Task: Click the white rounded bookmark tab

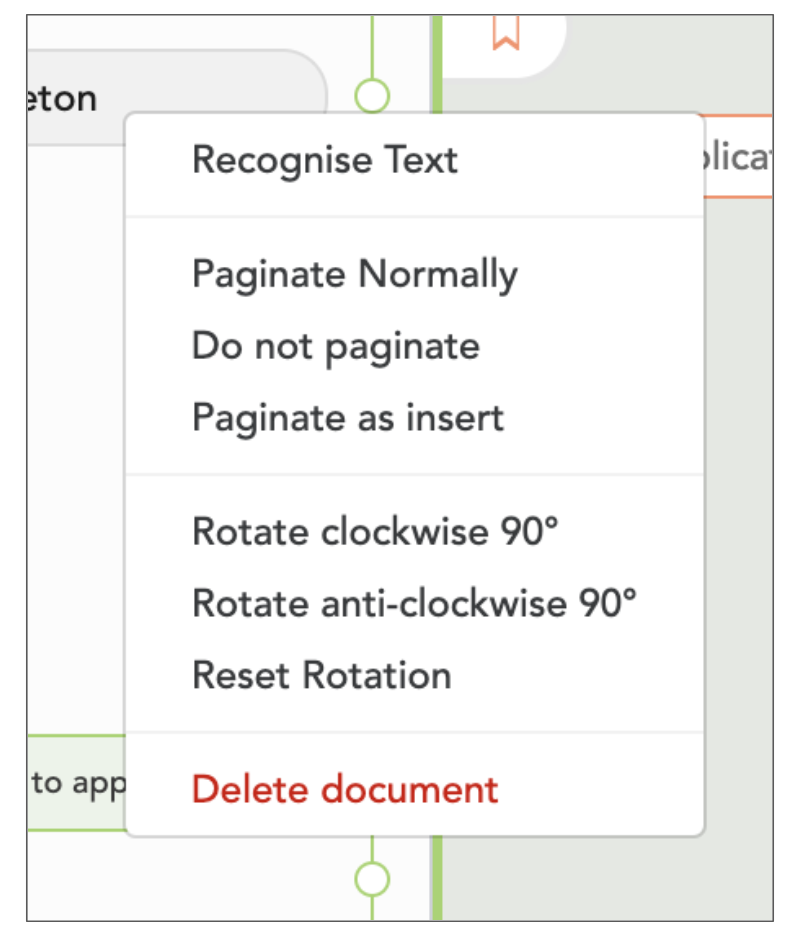Action: pyautogui.click(x=504, y=46)
